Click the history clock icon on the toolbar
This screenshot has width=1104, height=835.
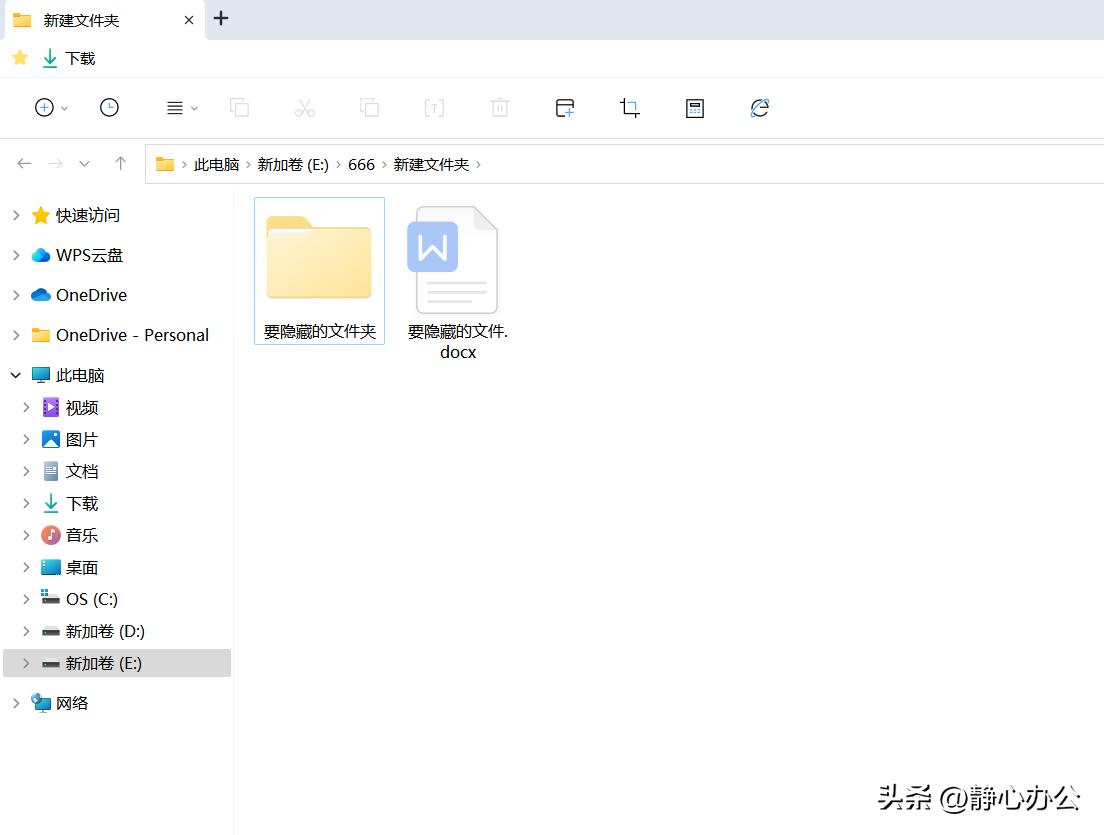pos(109,108)
